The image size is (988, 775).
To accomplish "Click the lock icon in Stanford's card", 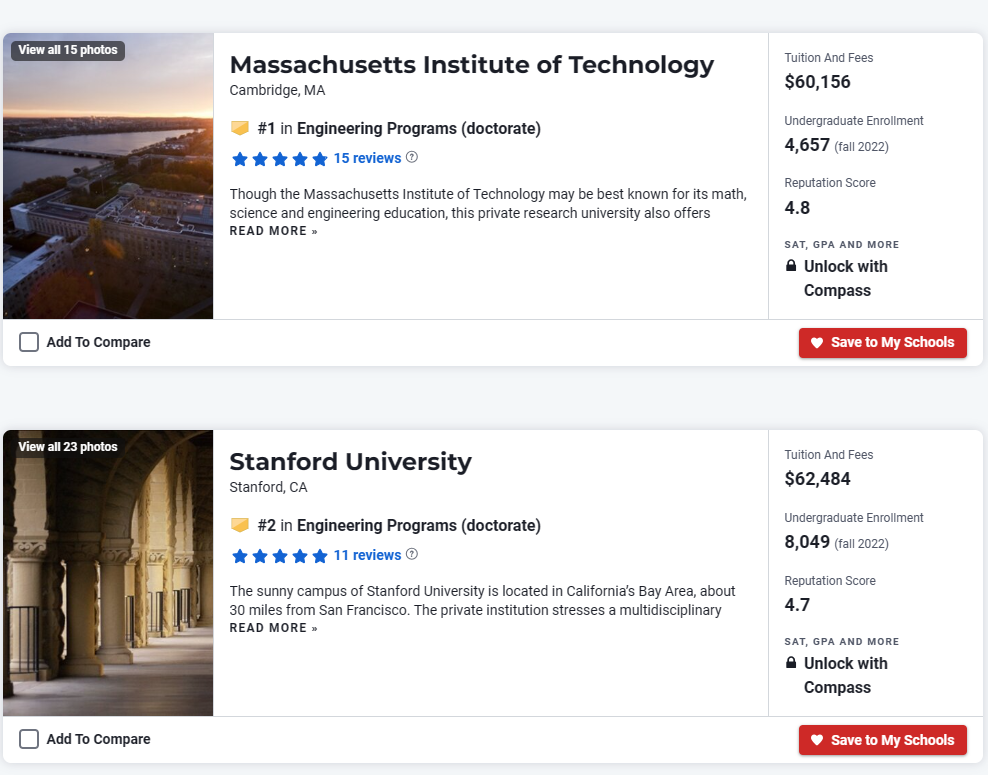I will (x=791, y=664).
